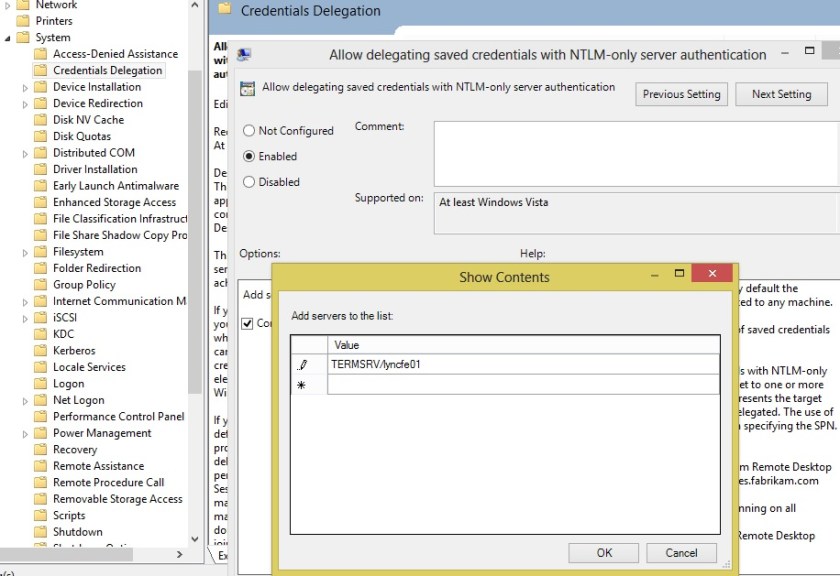Viewport: 840px width, 576px height.
Task: Toggle the checkbox below the Add servers option
Action: tap(245, 323)
